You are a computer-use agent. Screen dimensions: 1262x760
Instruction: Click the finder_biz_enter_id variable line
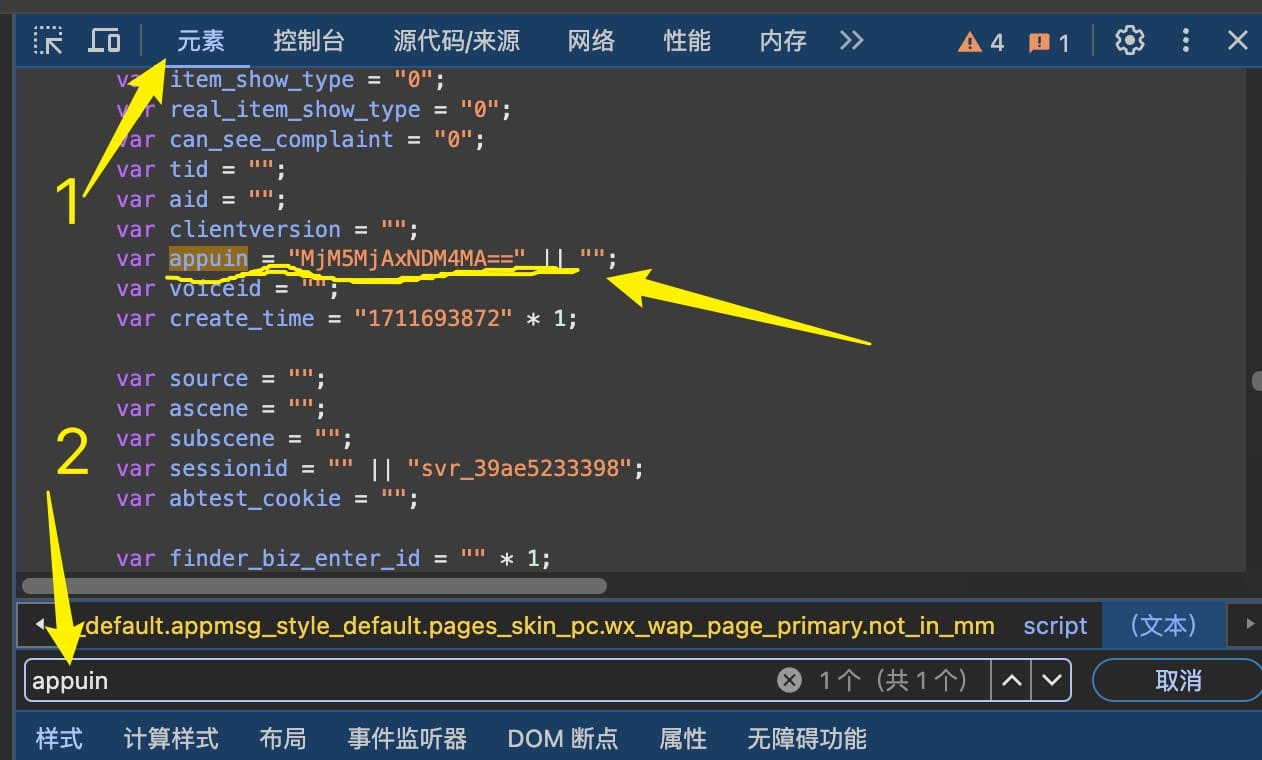tap(334, 558)
